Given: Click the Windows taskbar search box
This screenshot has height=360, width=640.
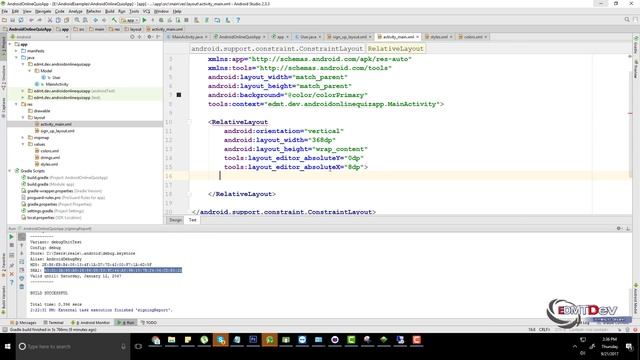Looking at the screenshot, I should (73, 347).
